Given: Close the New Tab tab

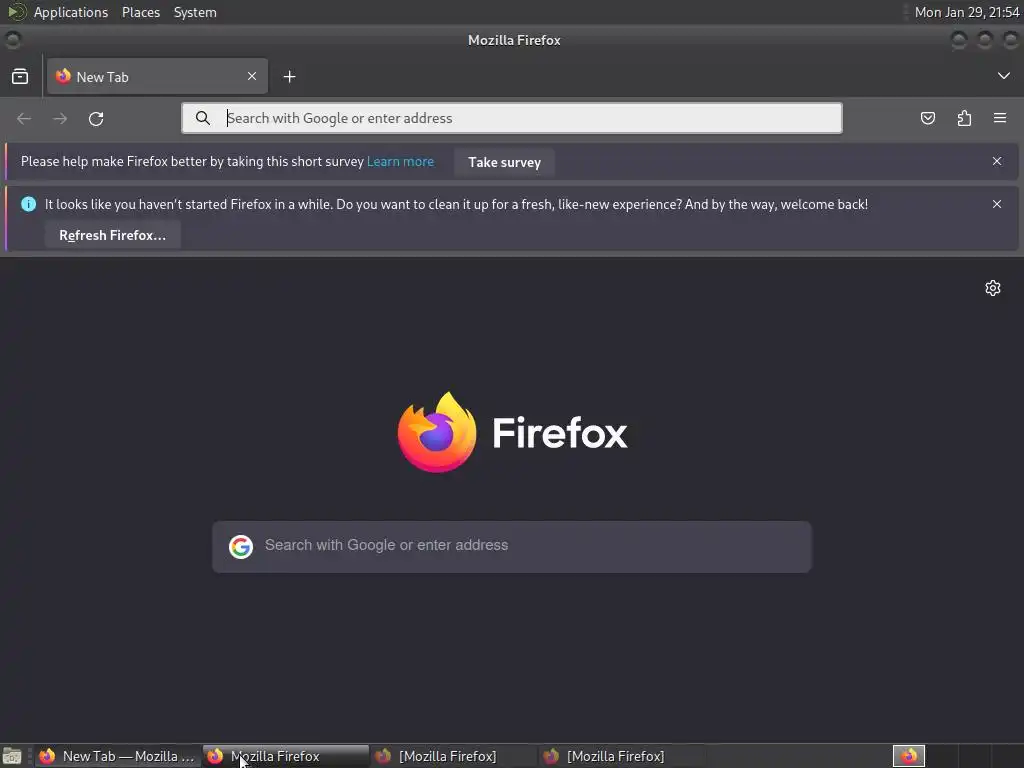Looking at the screenshot, I should tap(252, 76).
